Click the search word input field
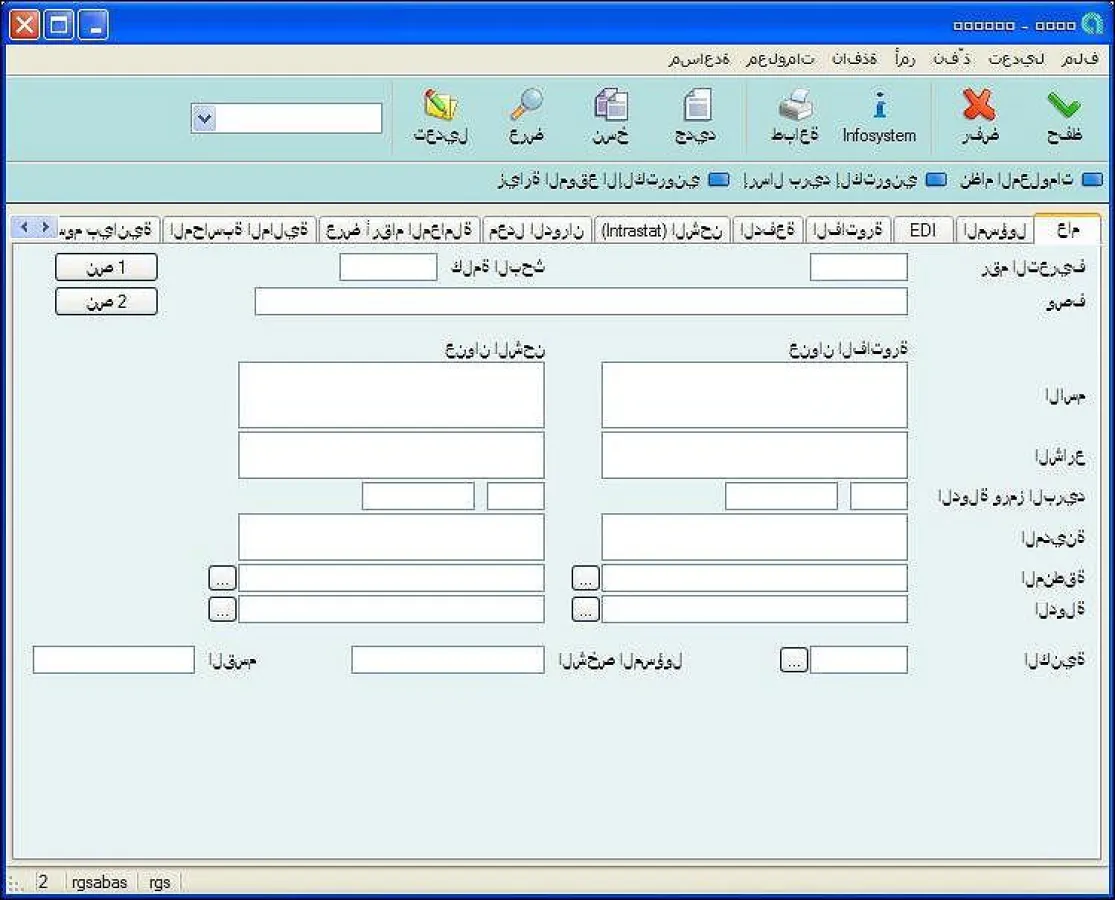 (x=388, y=267)
